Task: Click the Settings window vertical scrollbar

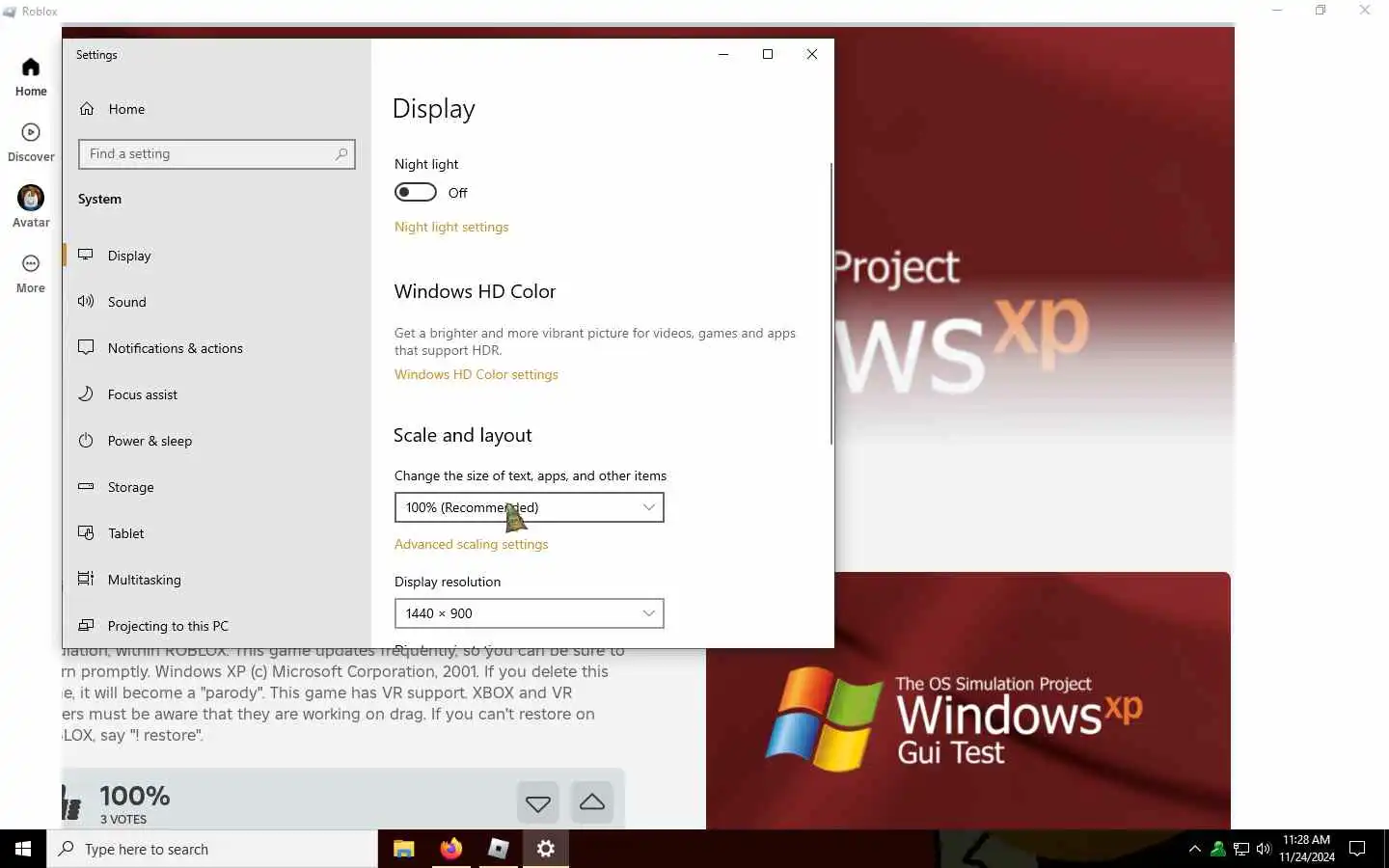Action: pos(831,304)
